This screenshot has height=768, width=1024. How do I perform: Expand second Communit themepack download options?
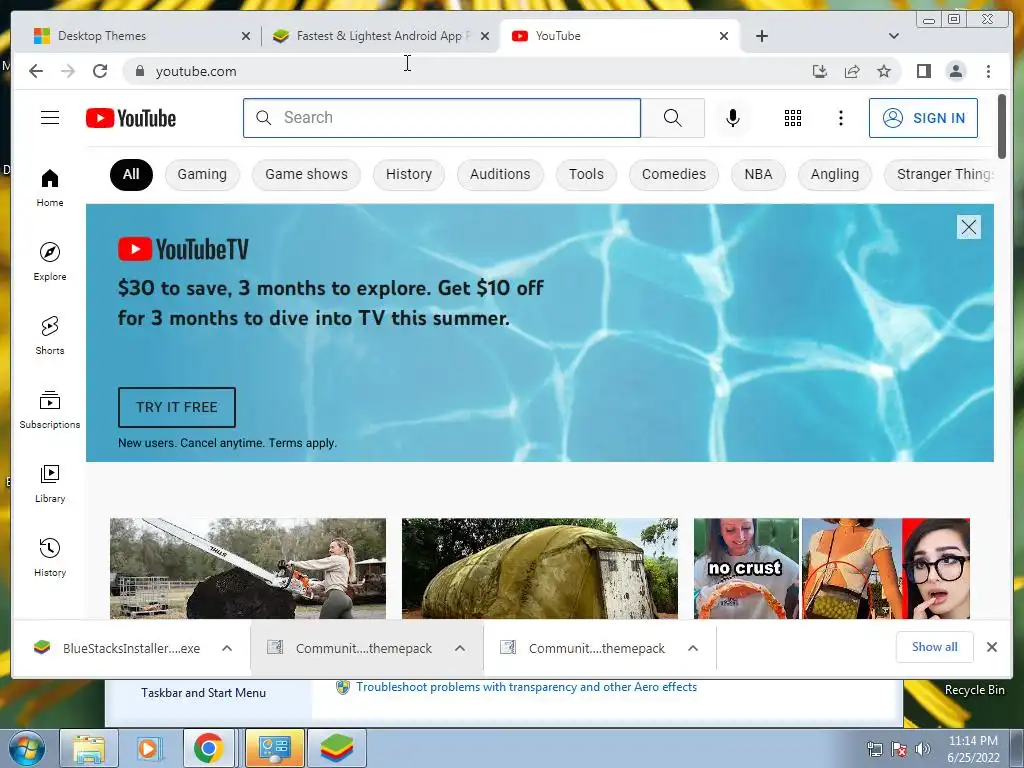(693, 648)
